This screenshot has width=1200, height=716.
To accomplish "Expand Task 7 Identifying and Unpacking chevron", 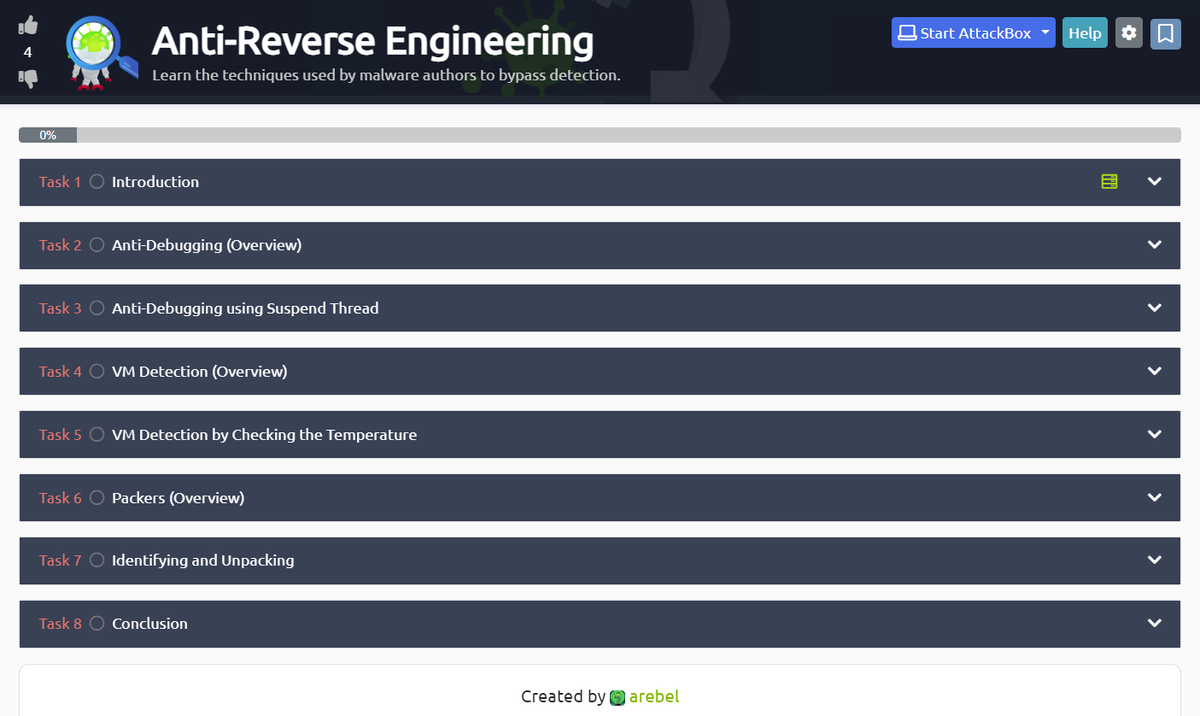I will click(x=1155, y=561).
